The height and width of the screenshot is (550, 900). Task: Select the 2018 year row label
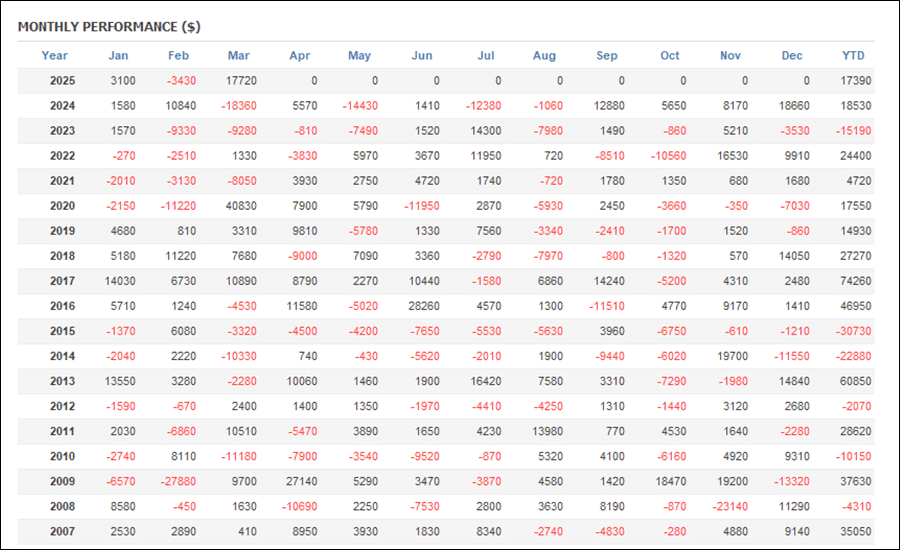click(63, 256)
